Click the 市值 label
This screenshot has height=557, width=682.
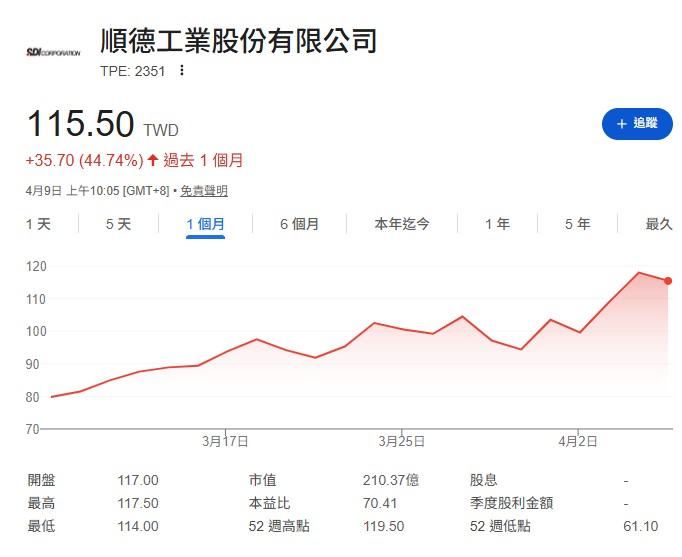click(262, 480)
